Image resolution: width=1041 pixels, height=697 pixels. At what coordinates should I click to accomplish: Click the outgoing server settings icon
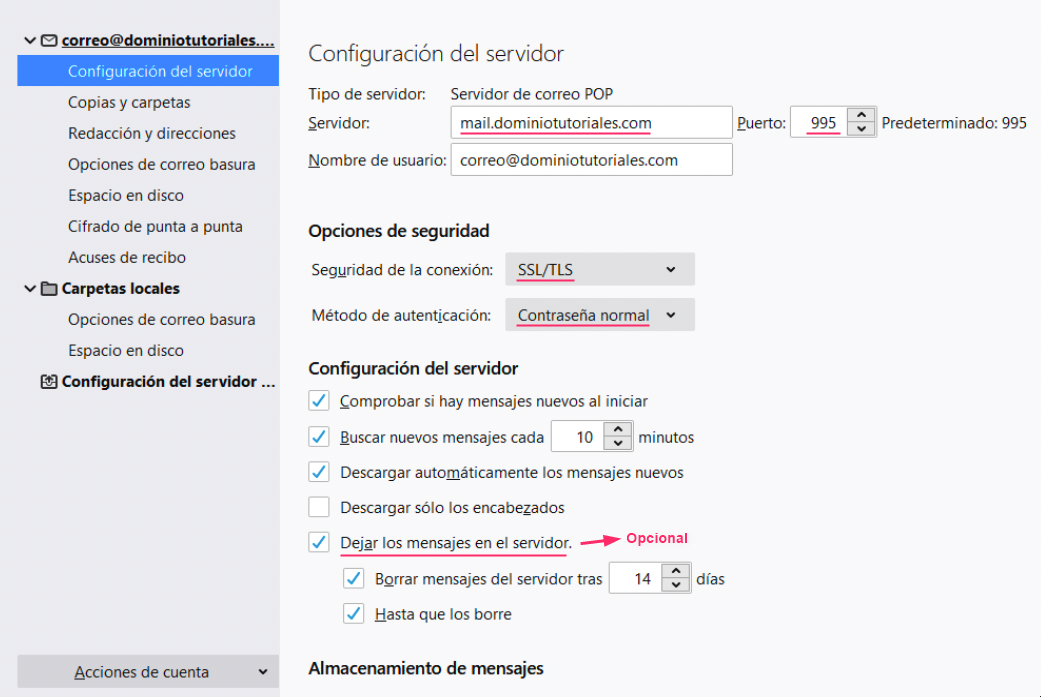49,382
